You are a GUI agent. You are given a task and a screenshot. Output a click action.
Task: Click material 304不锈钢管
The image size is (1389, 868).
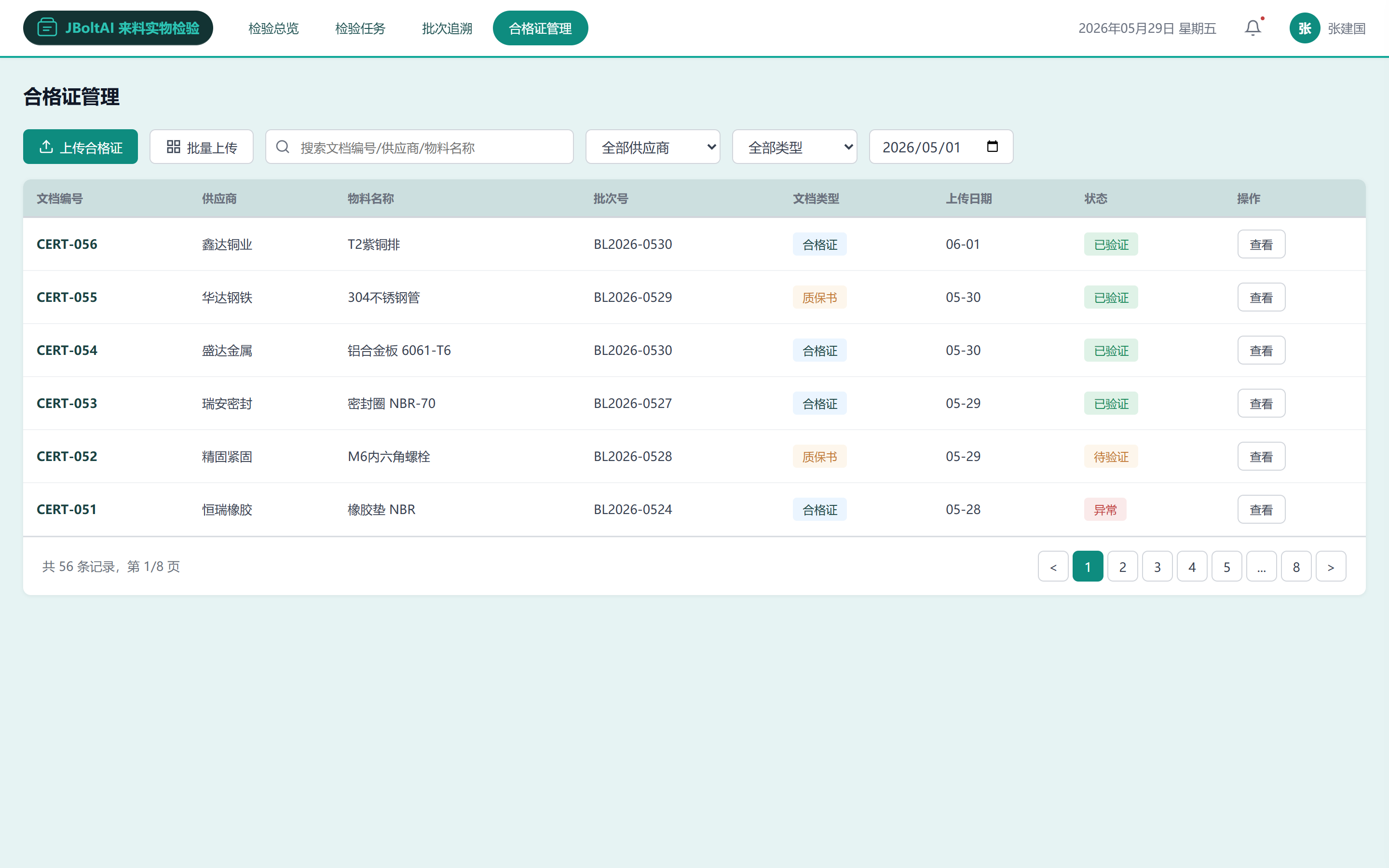(384, 298)
